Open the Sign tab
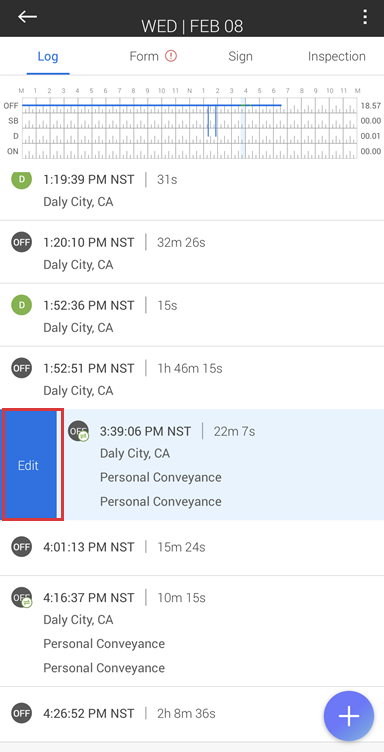The width and height of the screenshot is (384, 752). (240, 56)
